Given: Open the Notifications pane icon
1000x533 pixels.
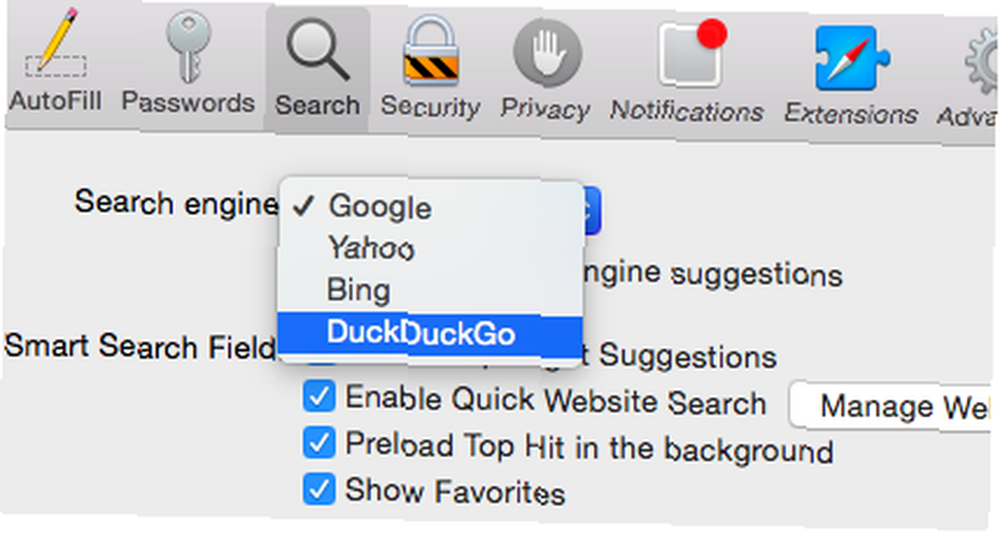Looking at the screenshot, I should click(x=688, y=71).
